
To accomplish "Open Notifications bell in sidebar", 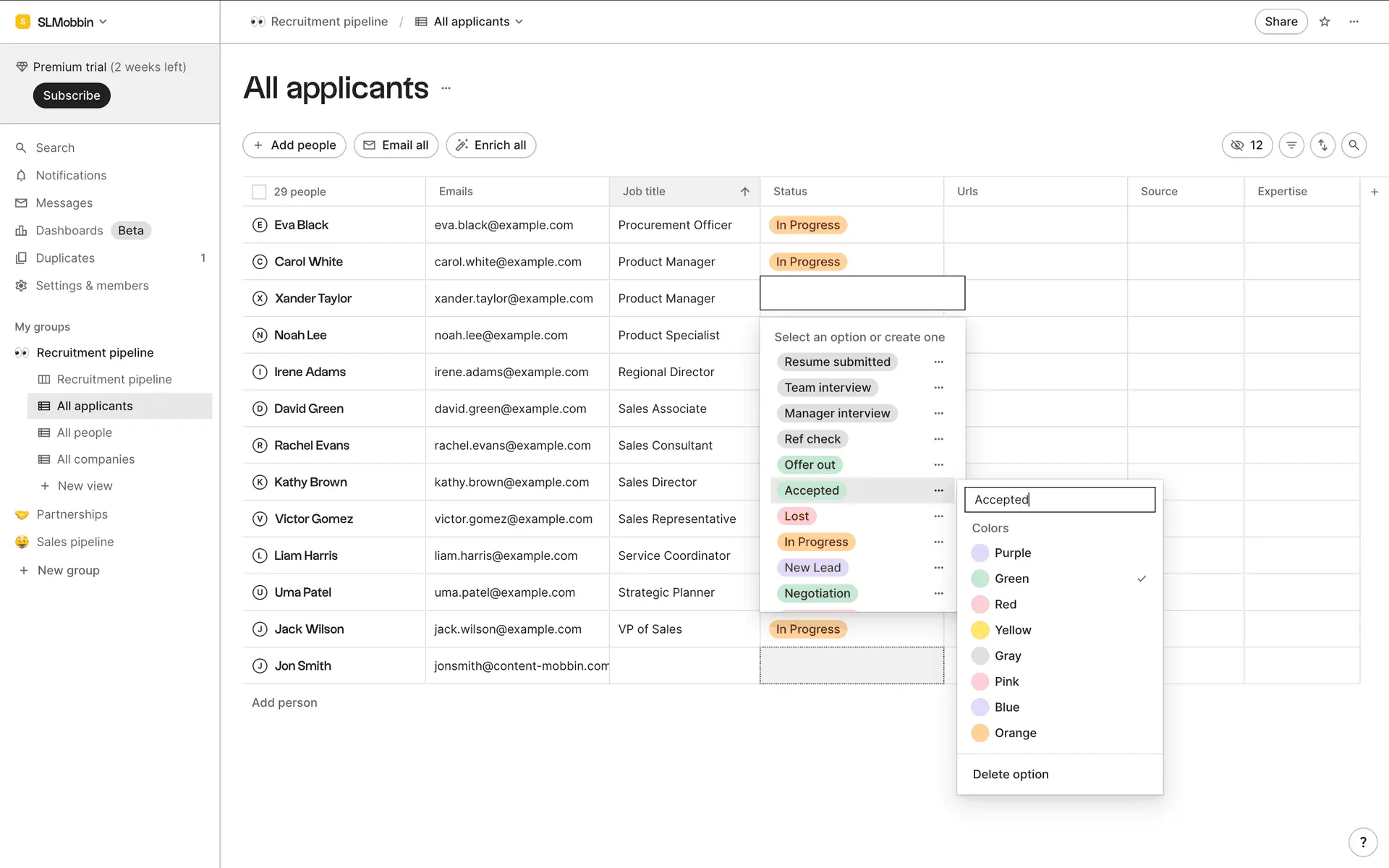I will (x=71, y=176).
